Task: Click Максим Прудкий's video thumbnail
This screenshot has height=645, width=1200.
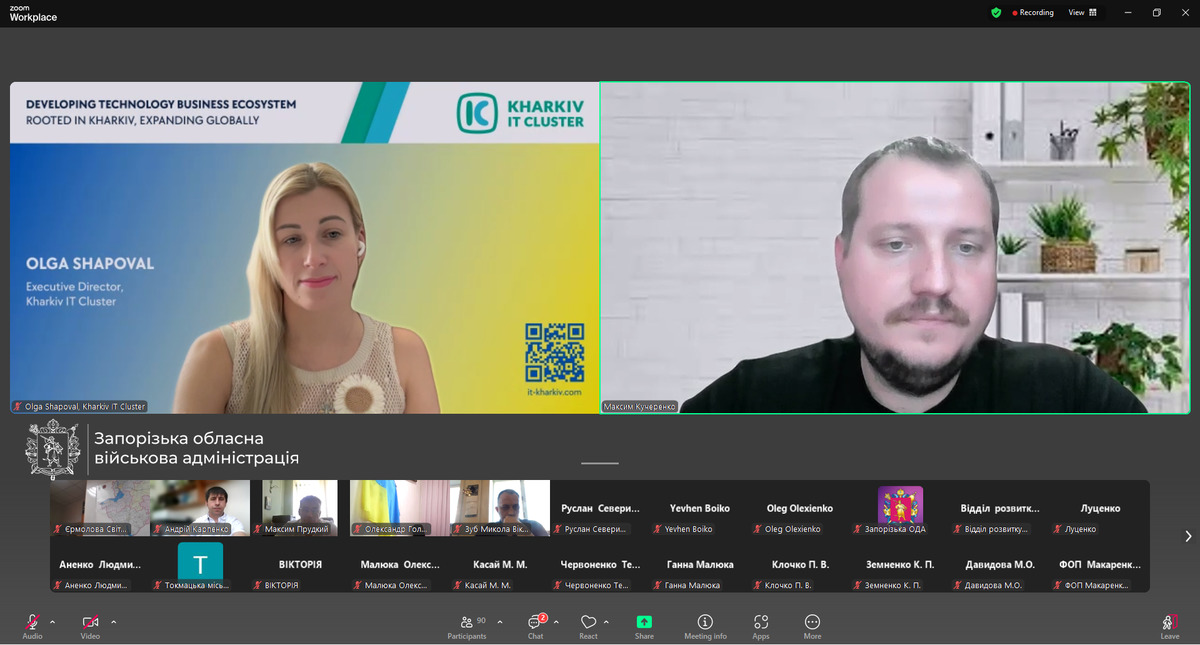Action: click(x=300, y=508)
